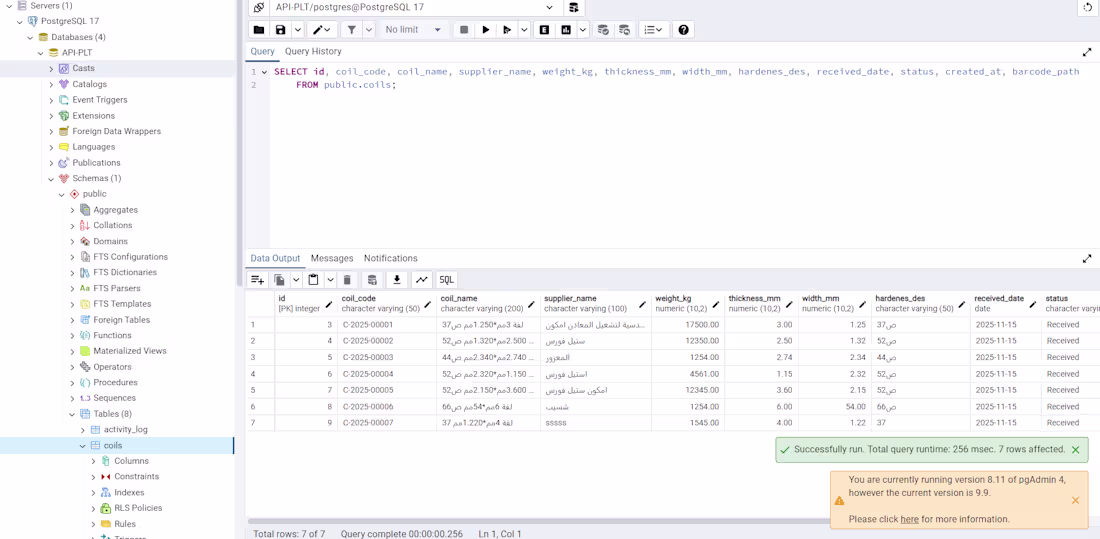Close the pgAdmin version warning

1075,500
